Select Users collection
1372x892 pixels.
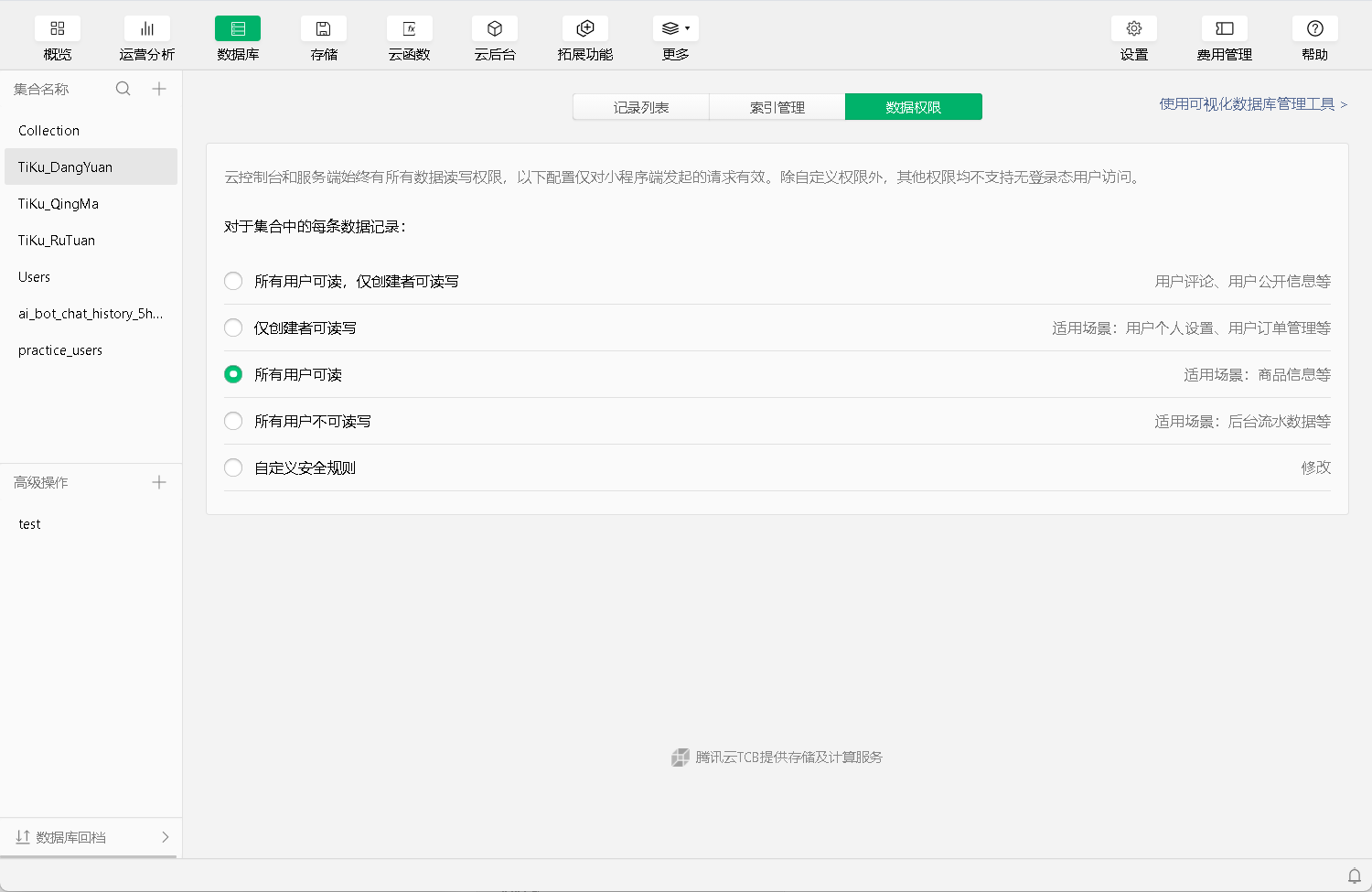89,276
